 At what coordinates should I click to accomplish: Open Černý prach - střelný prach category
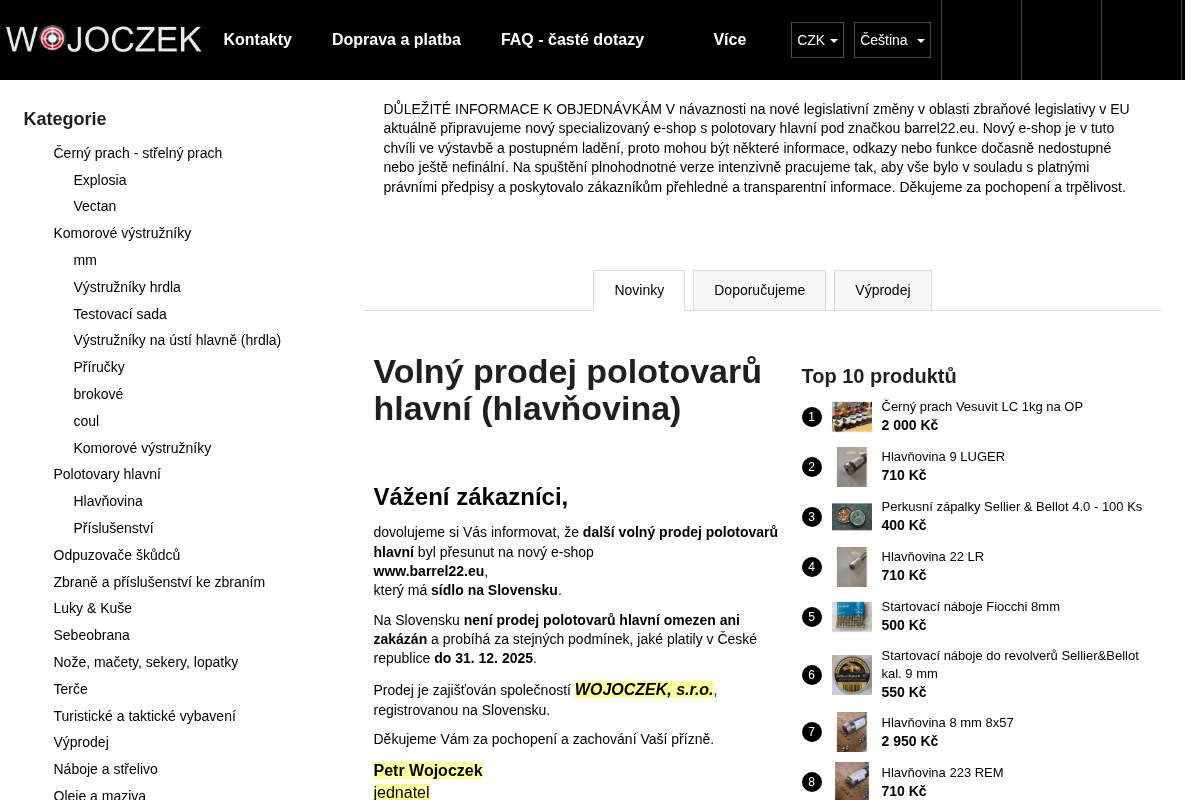[x=138, y=153]
